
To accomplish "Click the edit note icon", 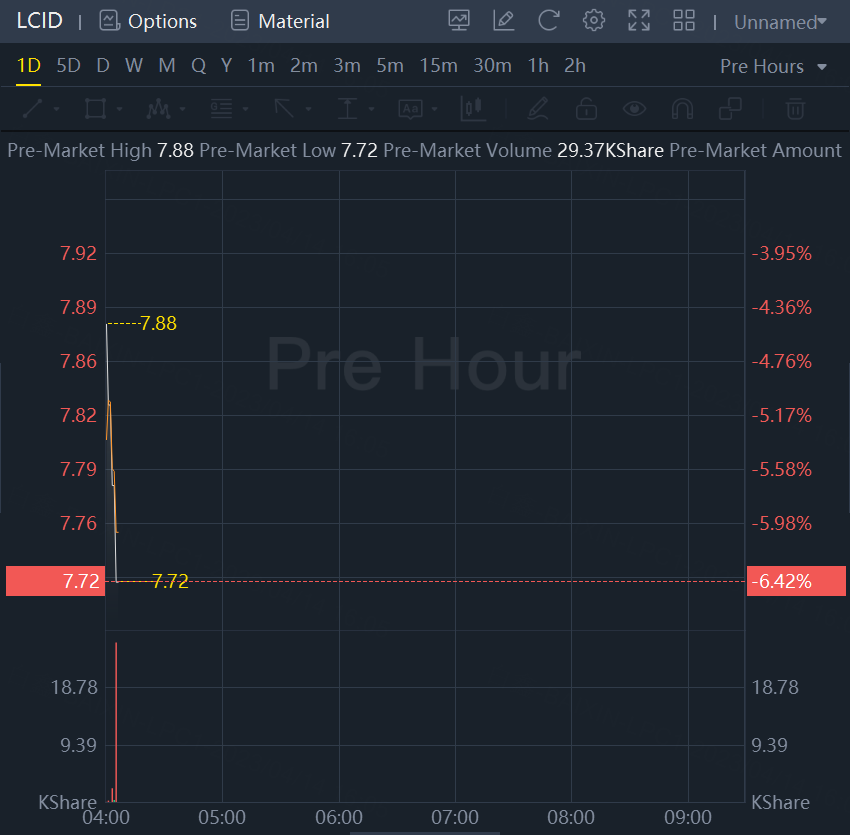I will pos(504,21).
